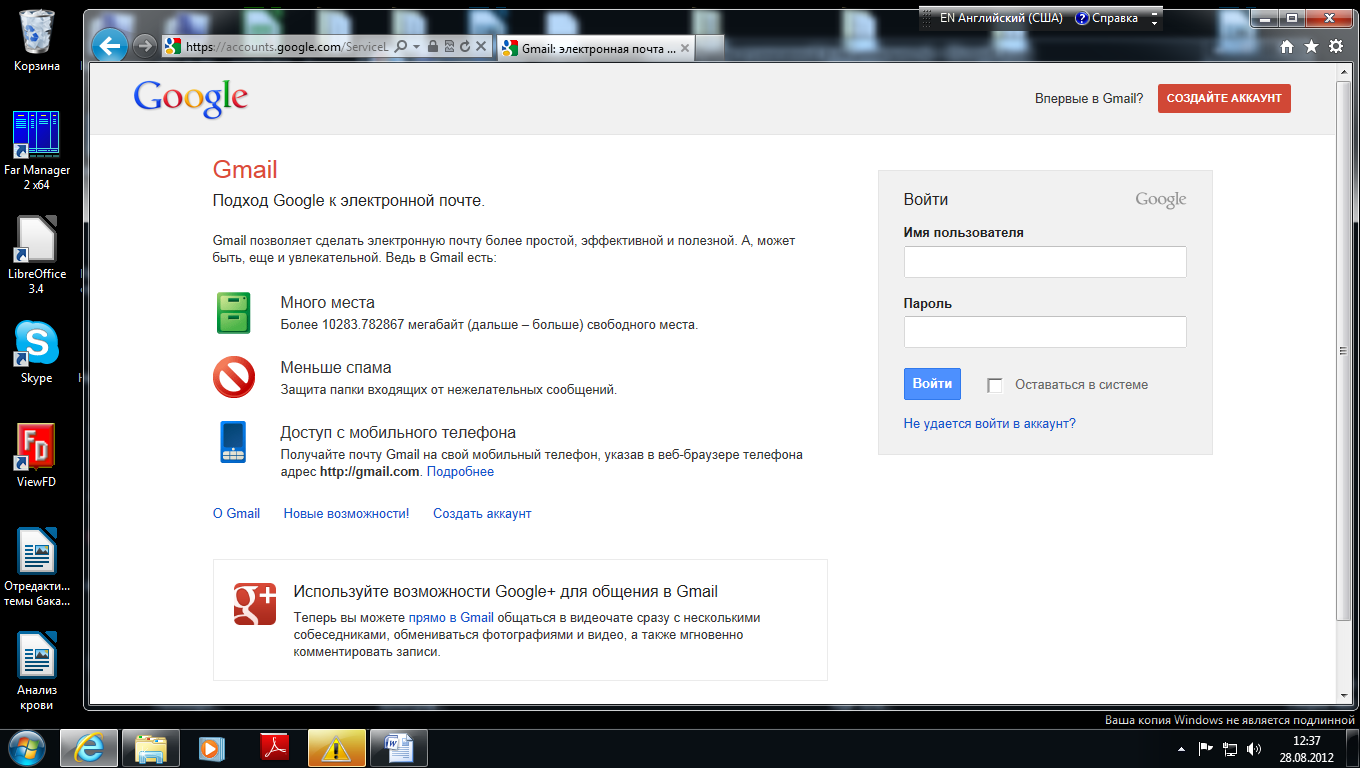1360x768 pixels.
Task: Open the прямо в Gmail link
Action: 451,618
